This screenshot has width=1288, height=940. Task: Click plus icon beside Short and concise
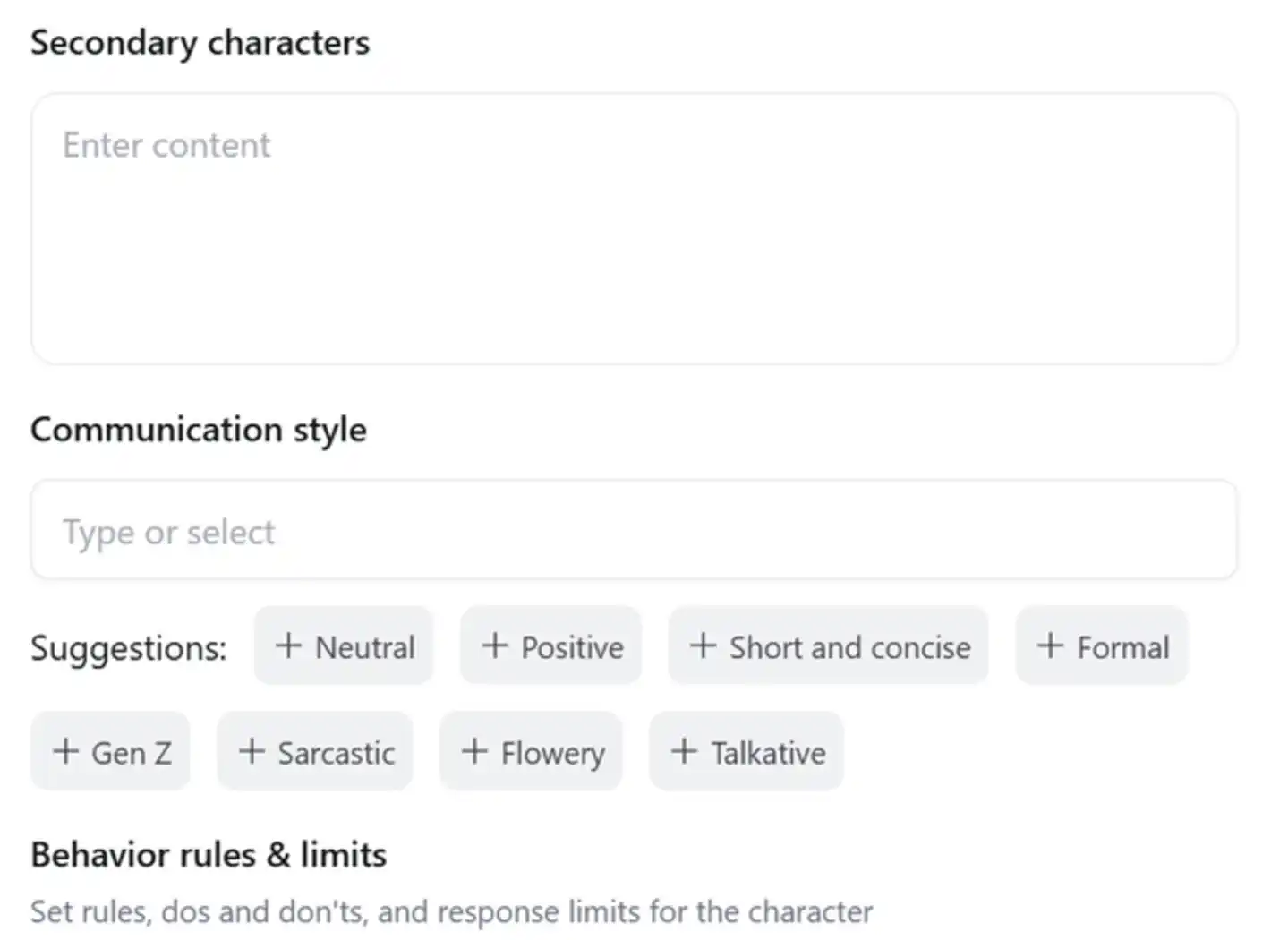703,645
